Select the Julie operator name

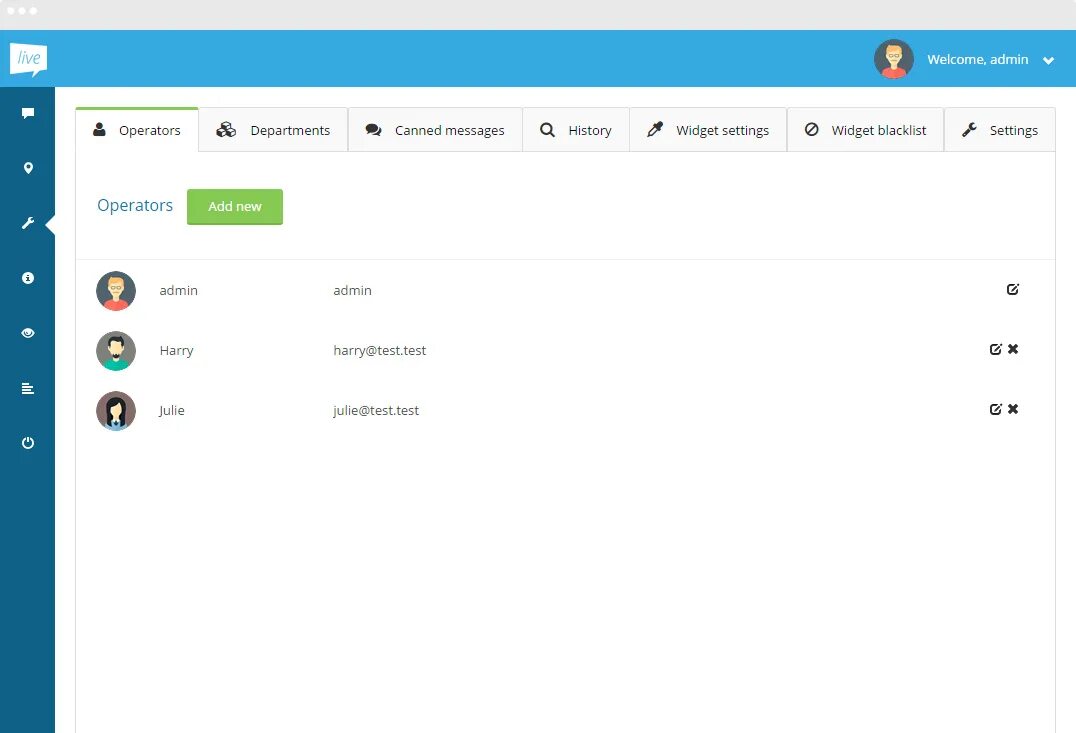point(172,410)
